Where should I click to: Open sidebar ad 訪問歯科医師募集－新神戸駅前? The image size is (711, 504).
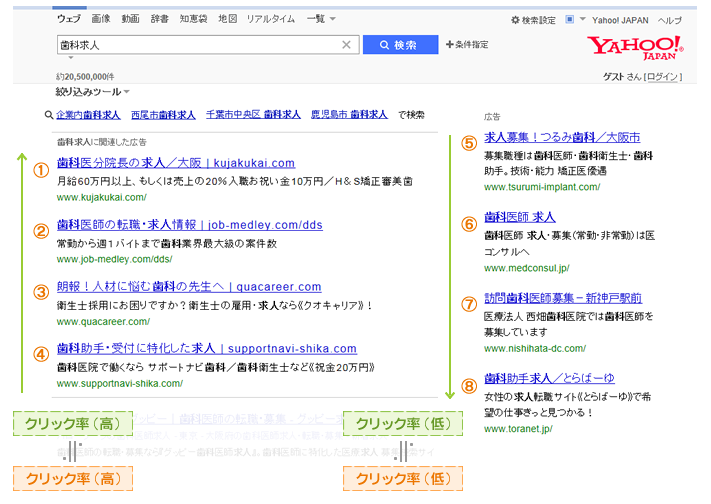pos(563,298)
